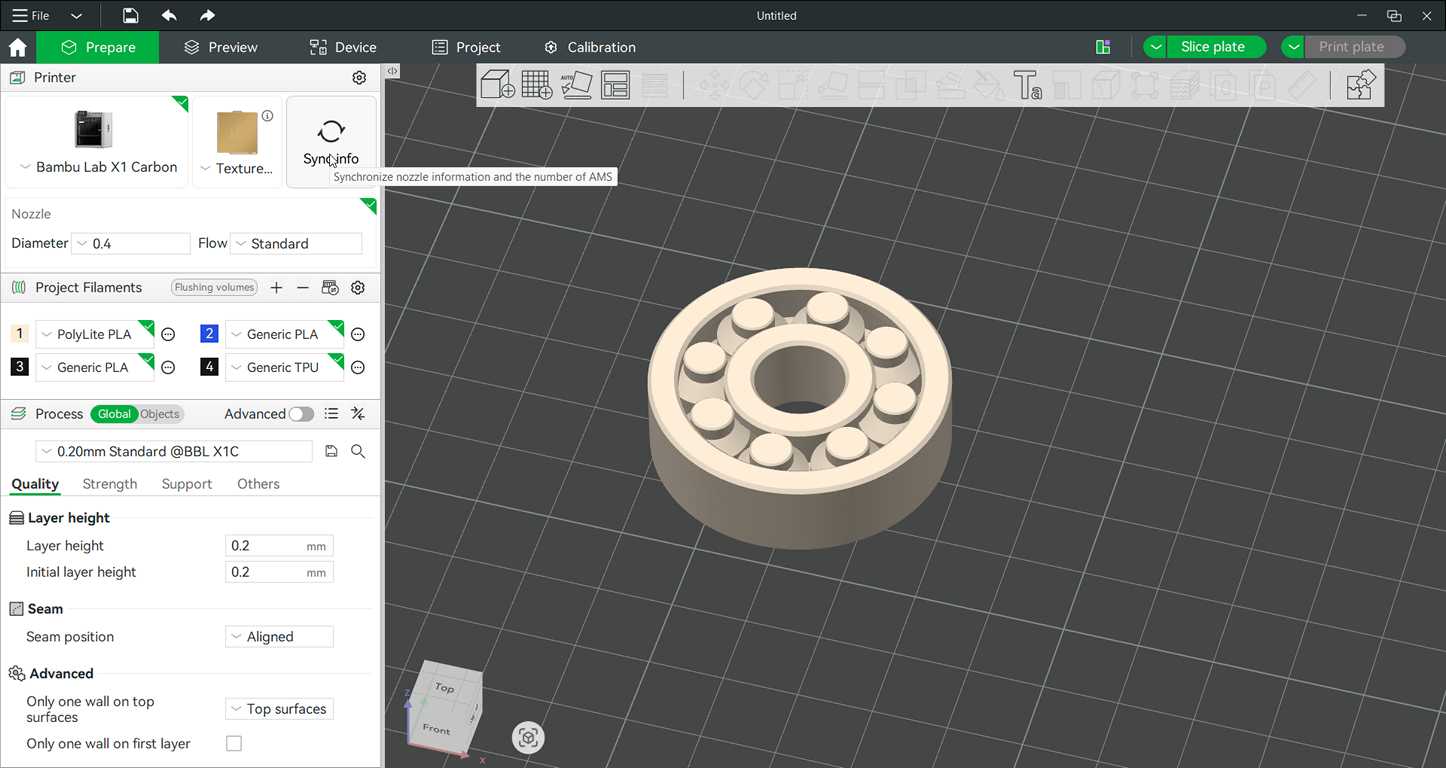Switch to the Calibration tab
The image size is (1446, 768).
590,47
